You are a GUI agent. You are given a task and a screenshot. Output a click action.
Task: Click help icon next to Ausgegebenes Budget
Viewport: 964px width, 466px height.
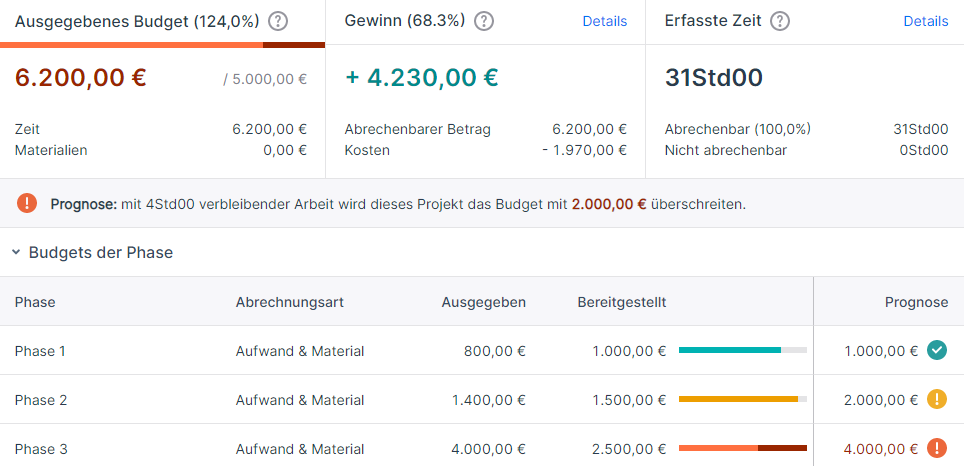279,22
